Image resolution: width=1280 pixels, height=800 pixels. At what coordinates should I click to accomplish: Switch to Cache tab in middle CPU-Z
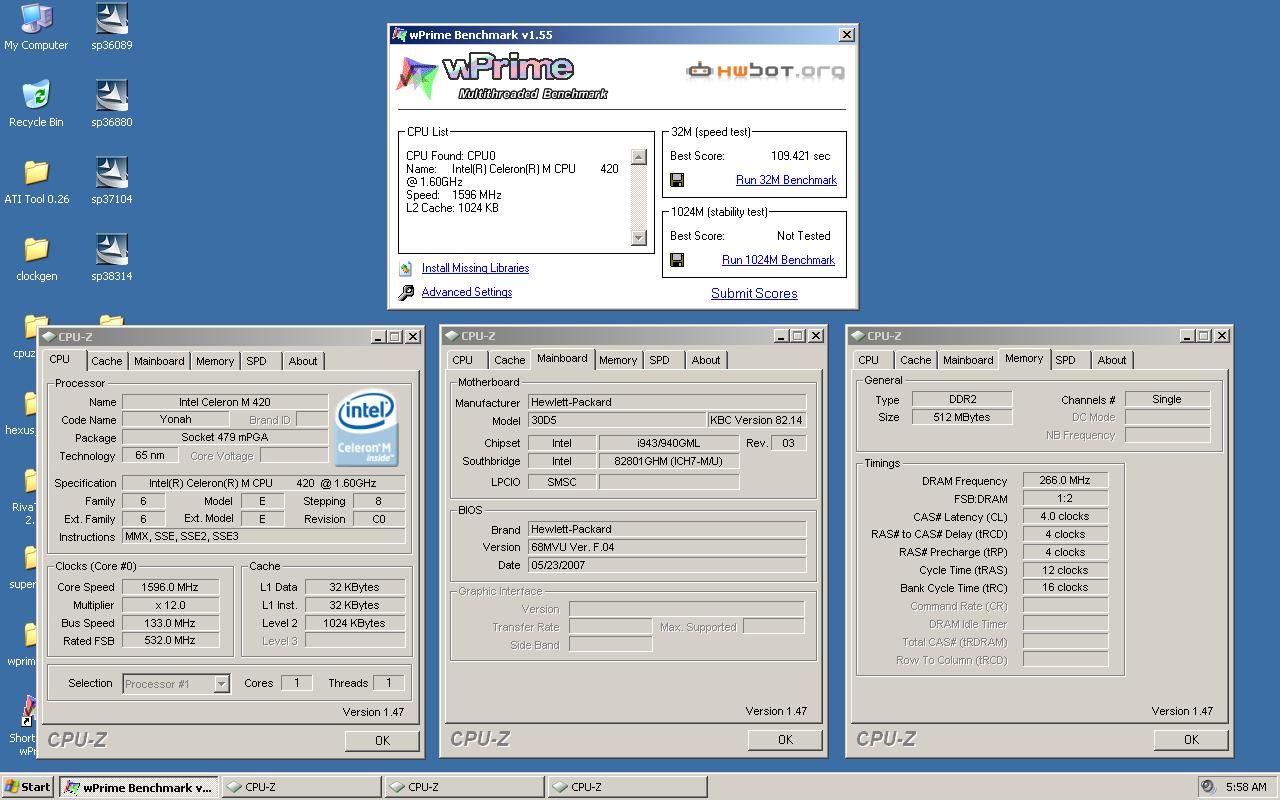(509, 360)
